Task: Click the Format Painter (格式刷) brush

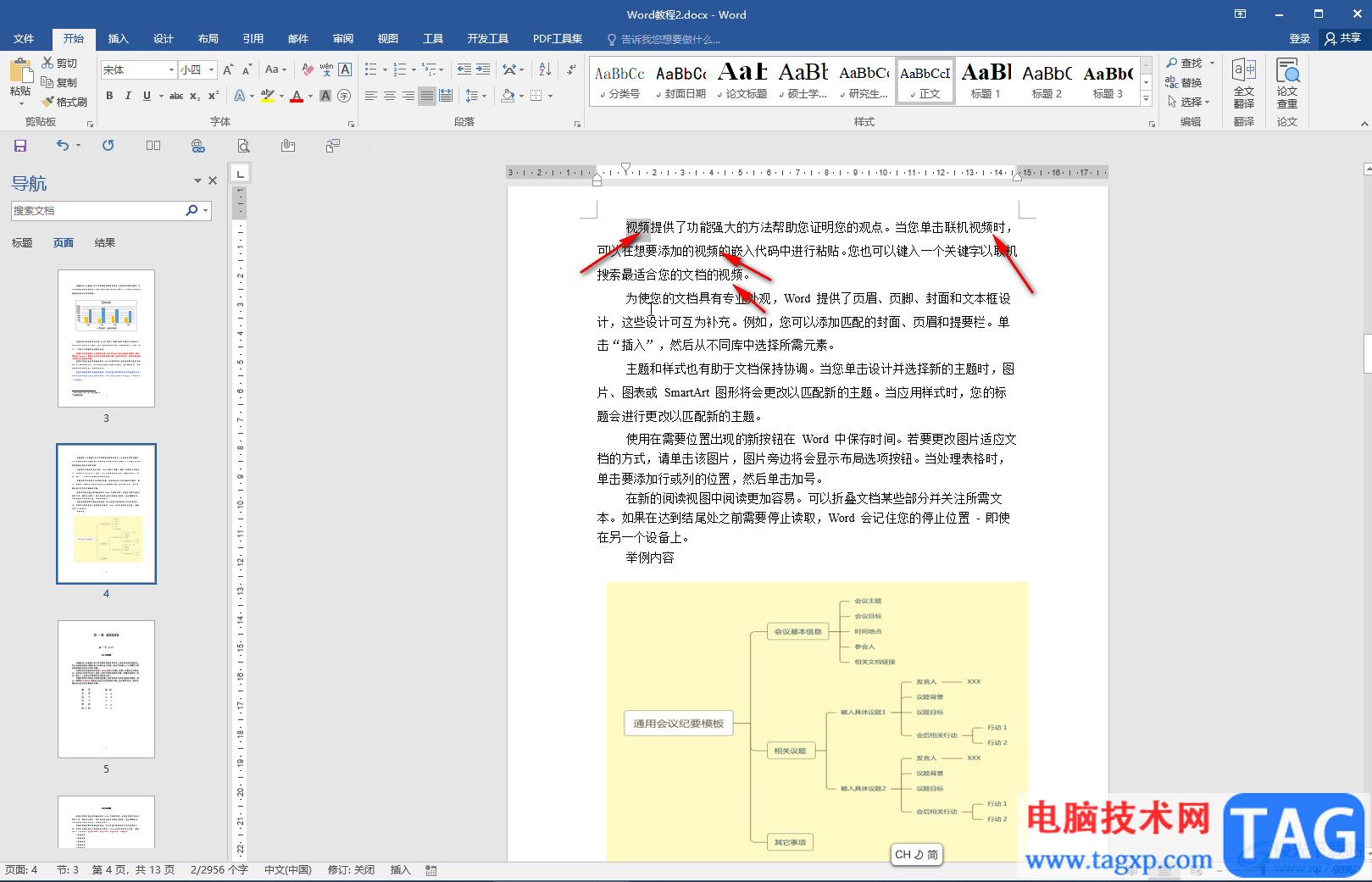Action: tap(64, 102)
